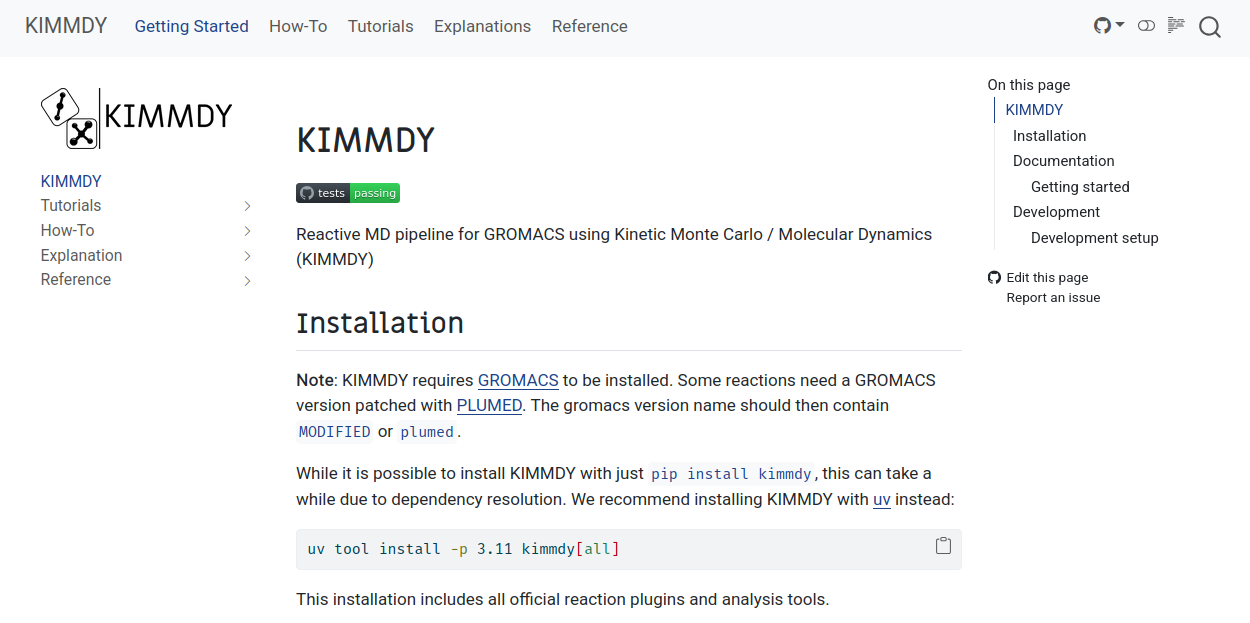Expand the Reference sidebar chevron
This screenshot has width=1250, height=623.
[247, 281]
